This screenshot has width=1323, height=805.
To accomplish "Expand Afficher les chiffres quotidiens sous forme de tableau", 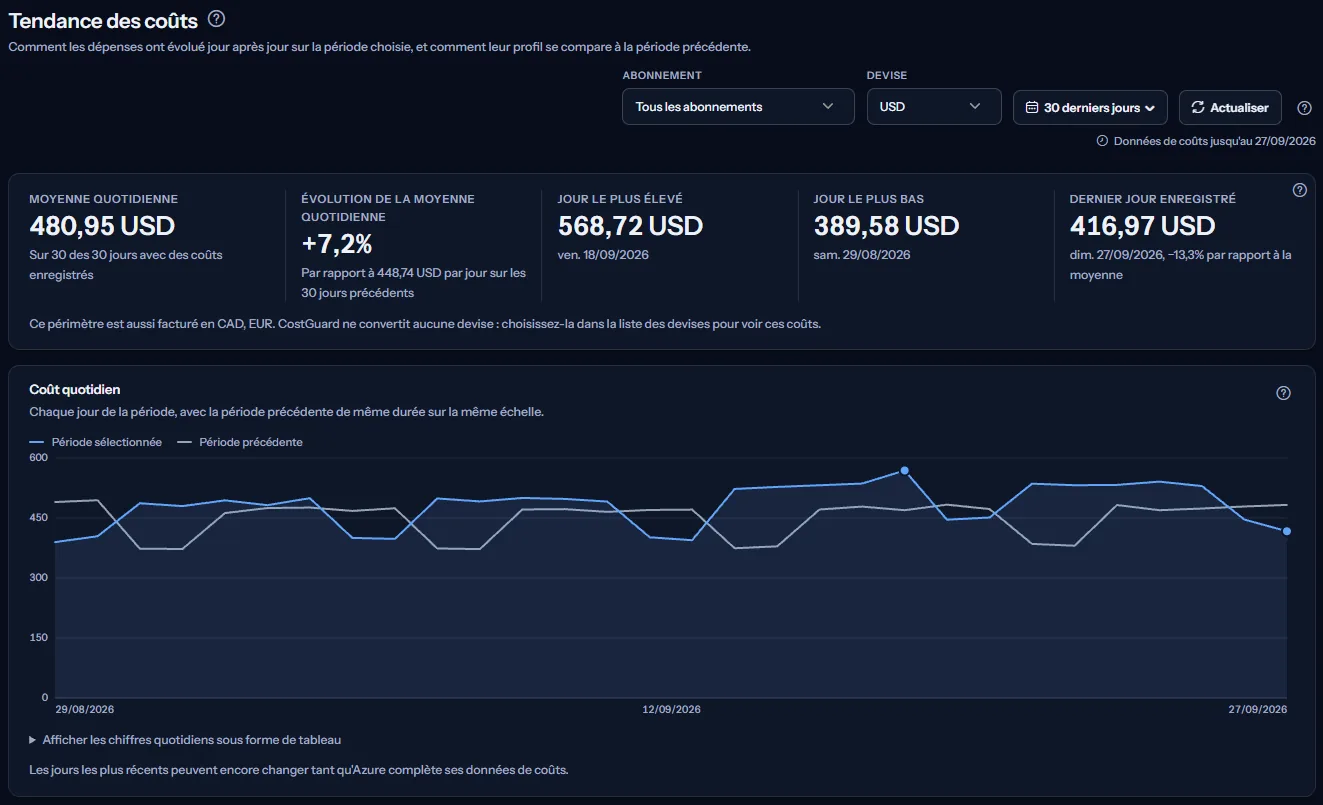I will coord(185,740).
